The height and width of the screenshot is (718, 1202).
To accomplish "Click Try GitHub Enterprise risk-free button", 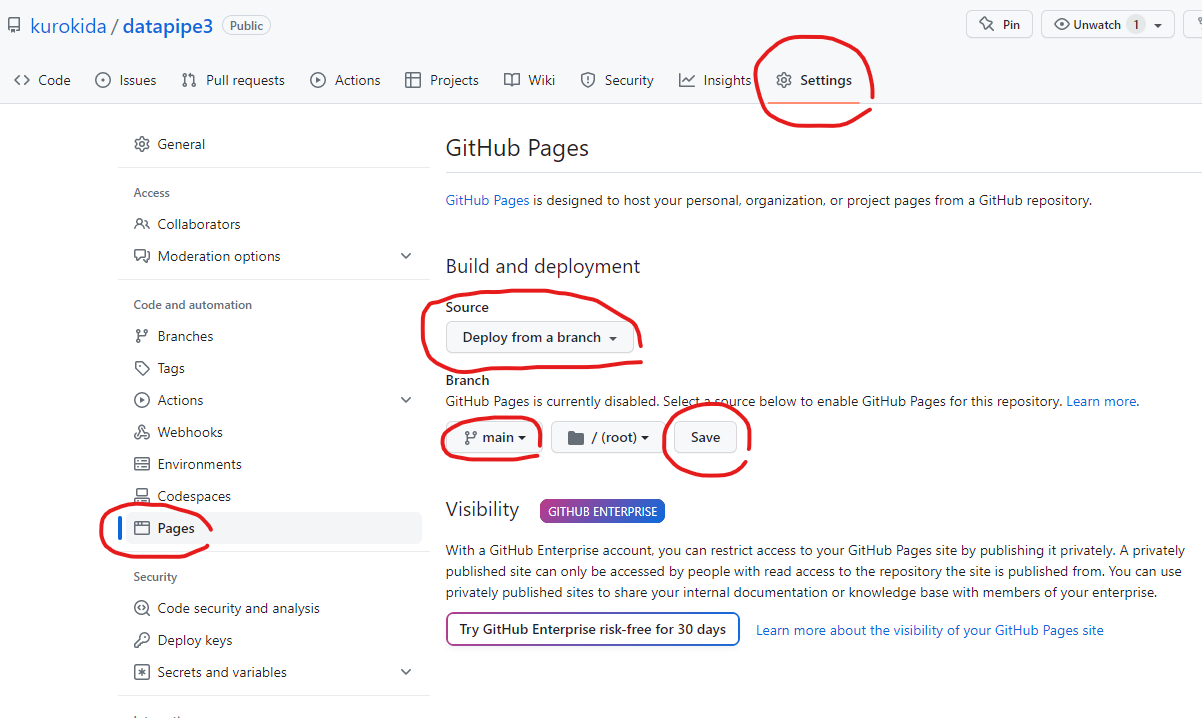I will coord(593,630).
